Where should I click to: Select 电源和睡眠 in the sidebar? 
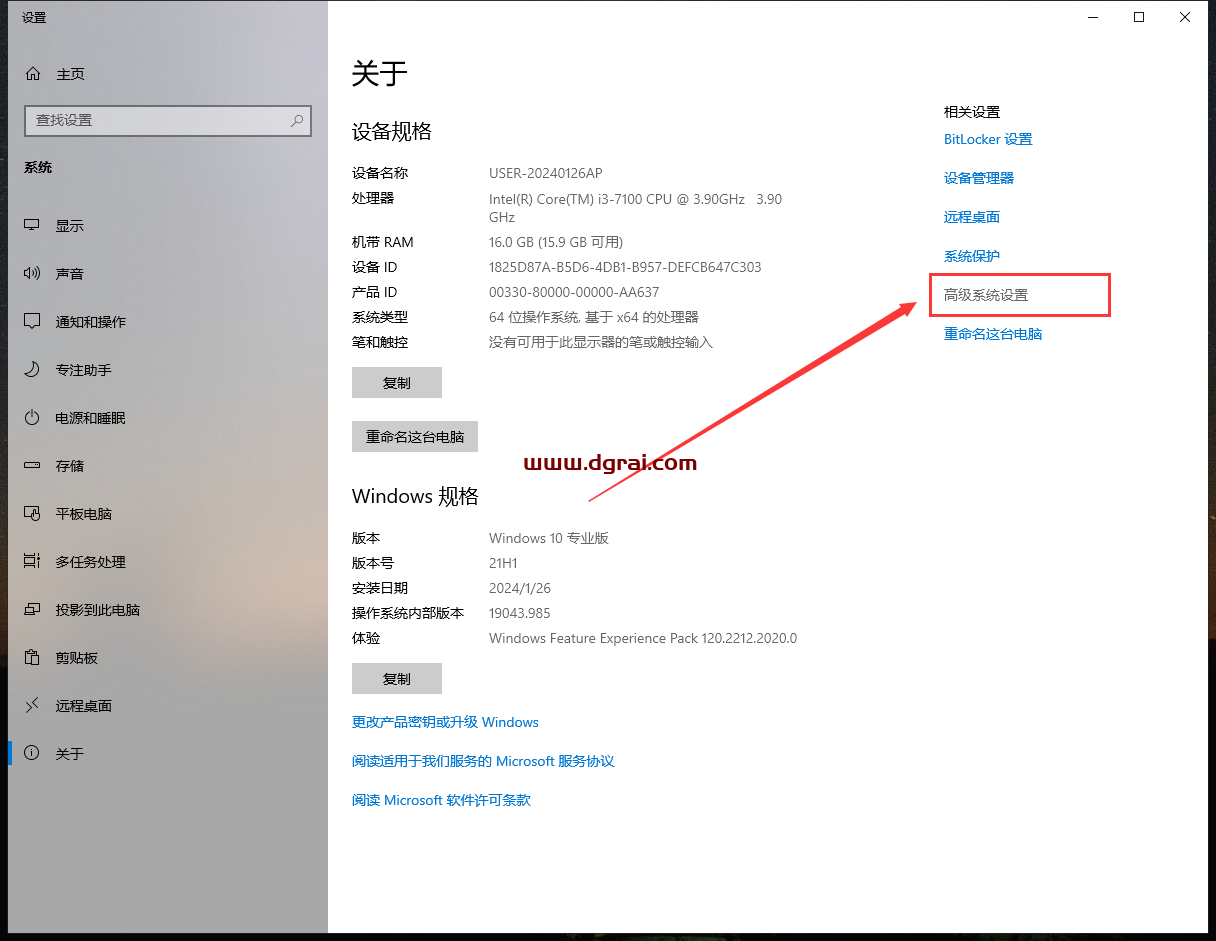point(168,418)
